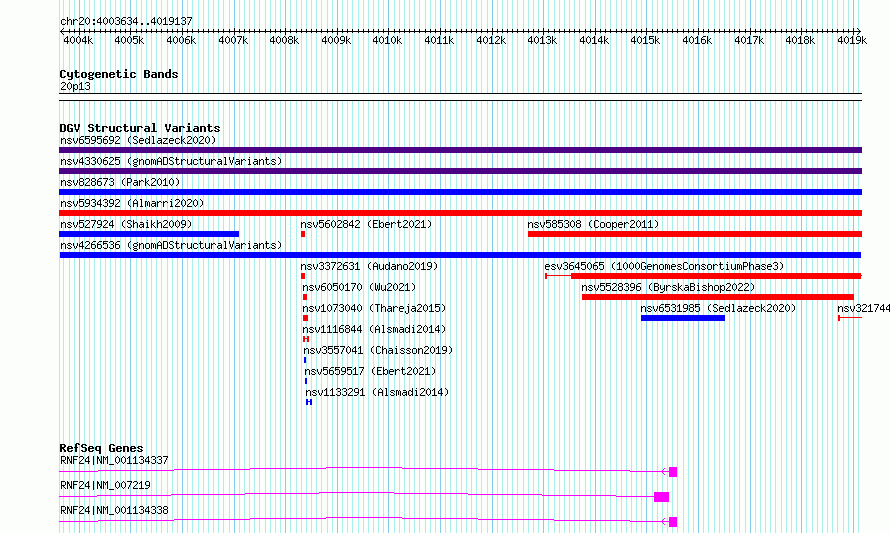Open the nsv4330625 (gnomADStructuralVariants) label

171,161
